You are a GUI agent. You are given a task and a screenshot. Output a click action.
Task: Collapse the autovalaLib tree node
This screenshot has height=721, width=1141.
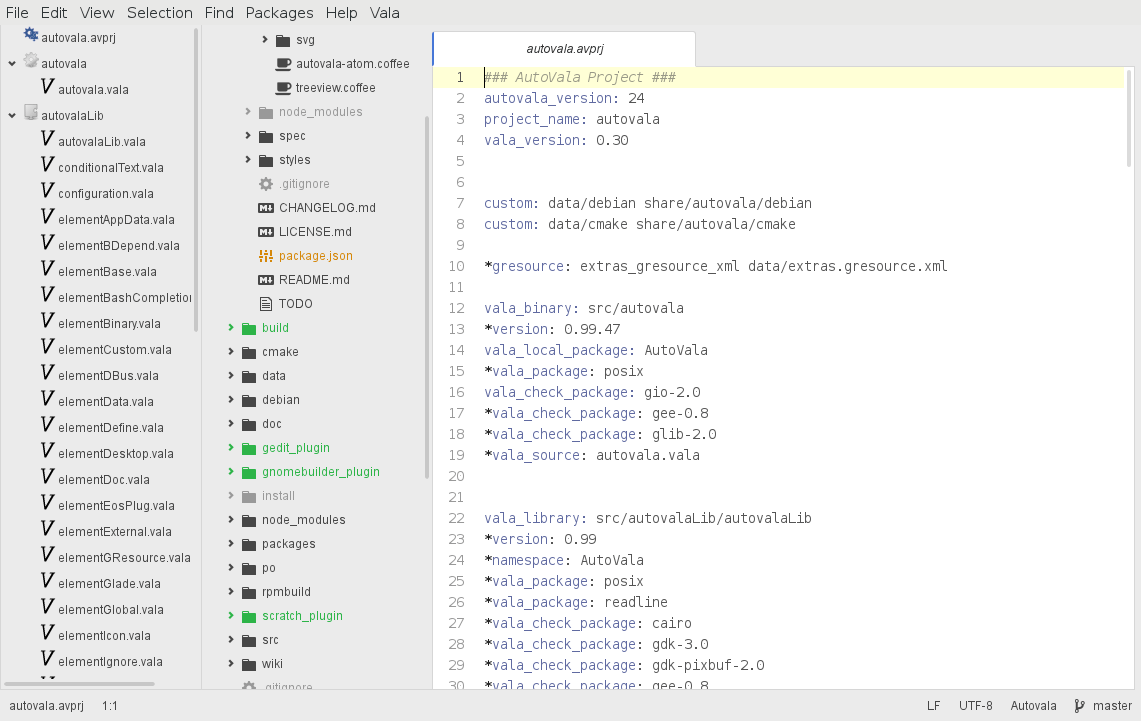coord(11,115)
